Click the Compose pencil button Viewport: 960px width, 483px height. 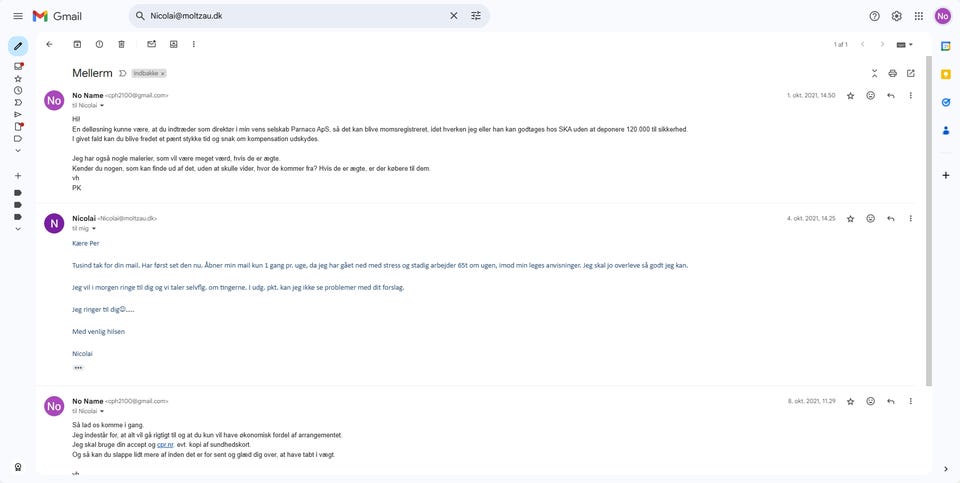click(18, 46)
